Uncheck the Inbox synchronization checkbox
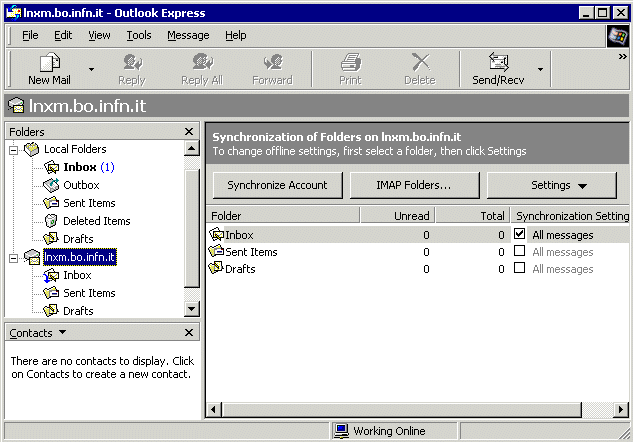This screenshot has height=442, width=633. [520, 234]
